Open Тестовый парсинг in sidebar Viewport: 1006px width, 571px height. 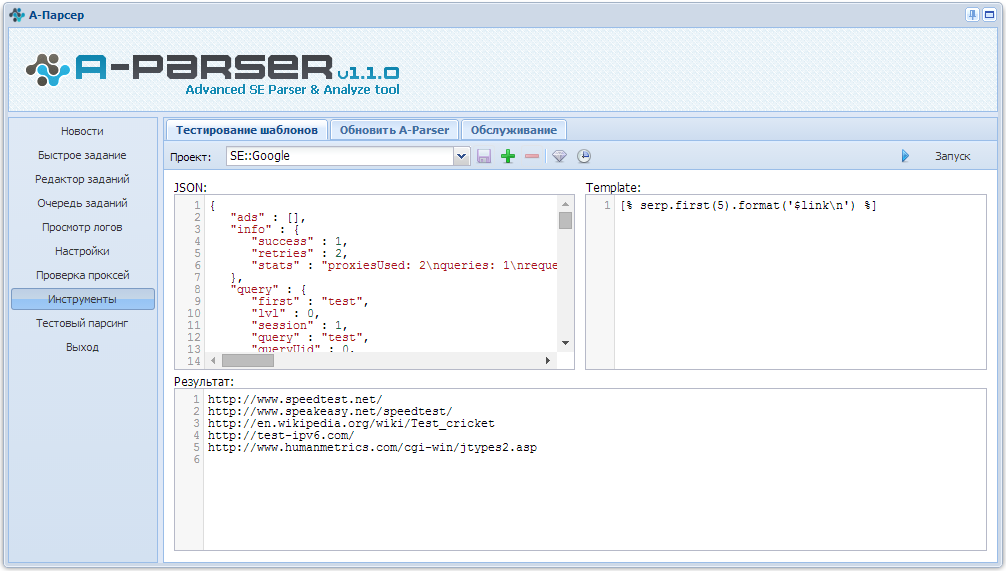(82, 323)
